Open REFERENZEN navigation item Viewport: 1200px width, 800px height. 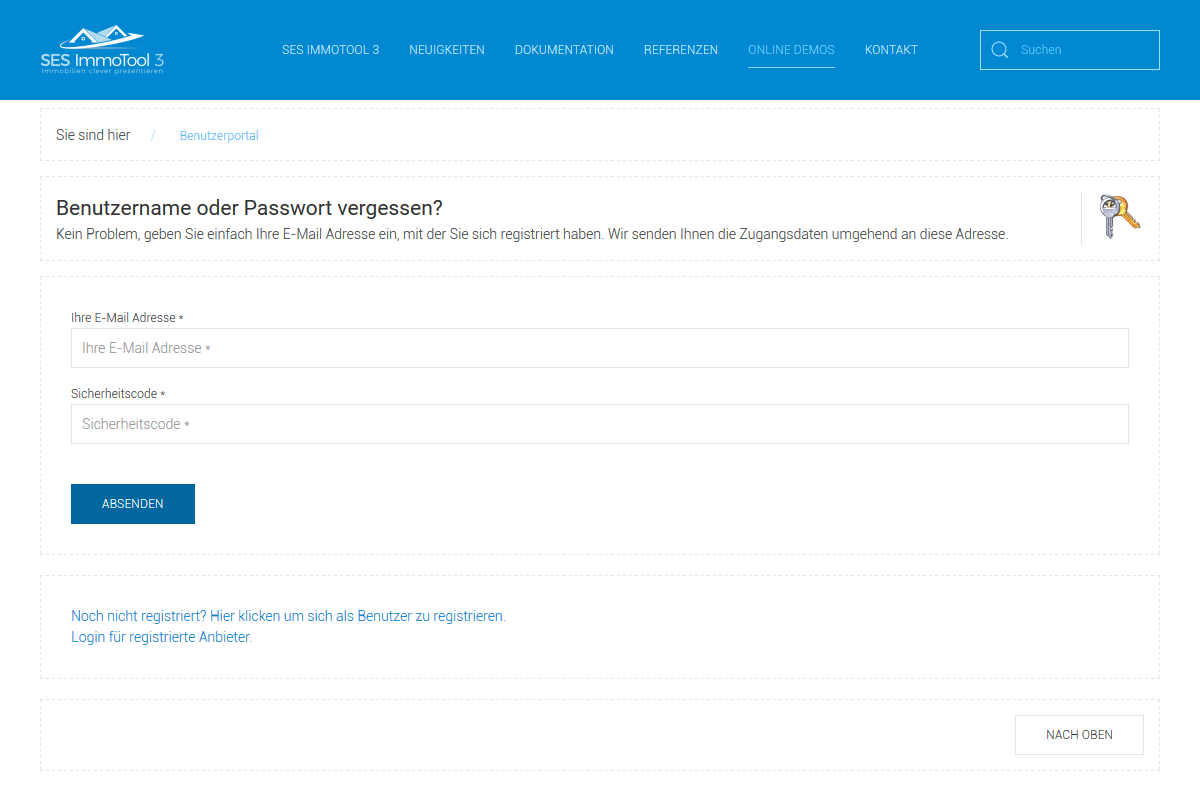pyautogui.click(x=681, y=50)
